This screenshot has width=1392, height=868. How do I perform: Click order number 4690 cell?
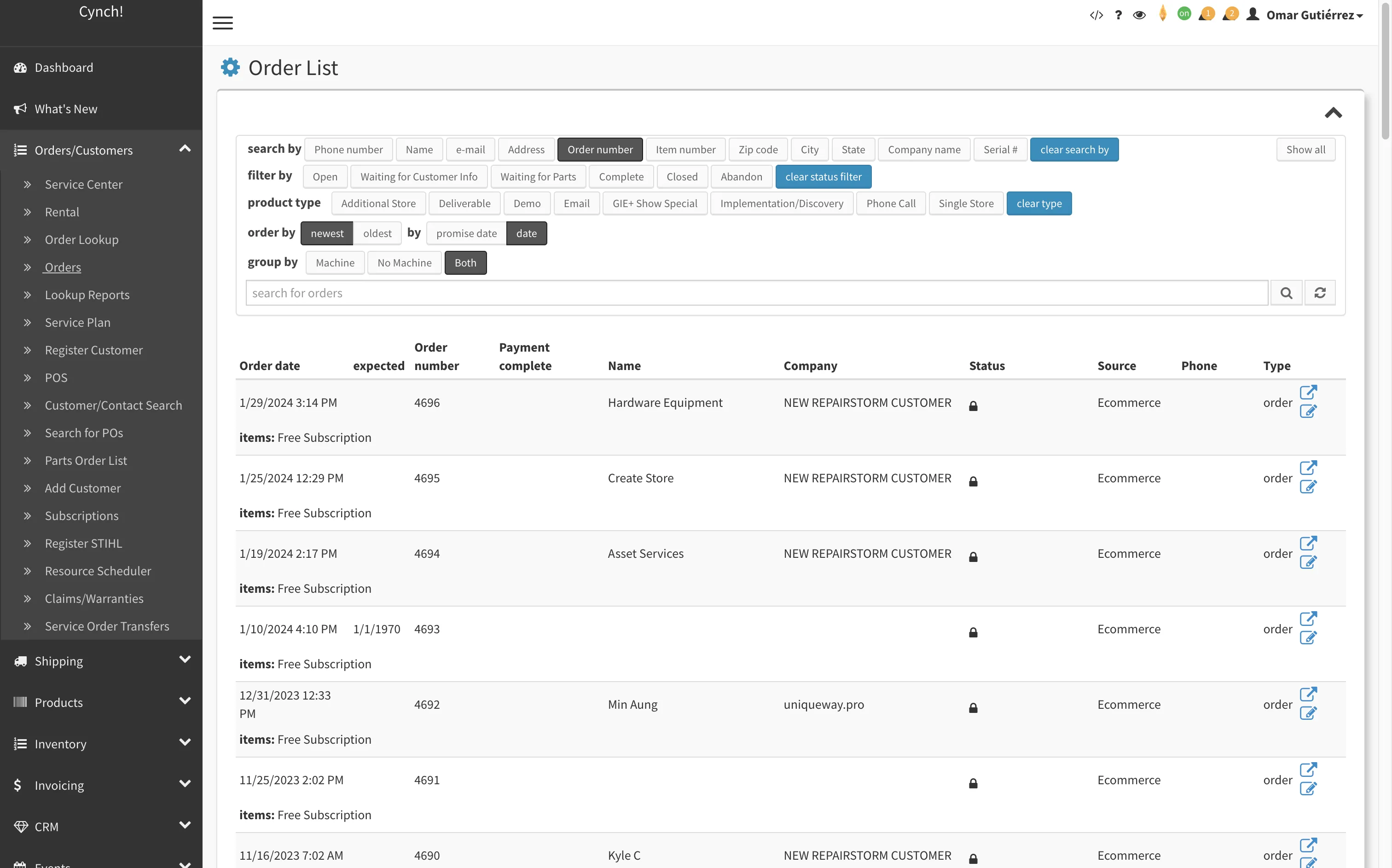click(x=427, y=856)
